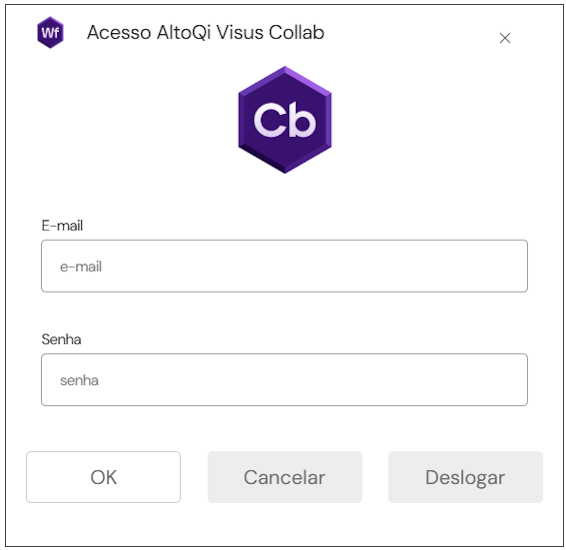Dismiss the login window with the X icon
This screenshot has width=566, height=550.
[505, 38]
